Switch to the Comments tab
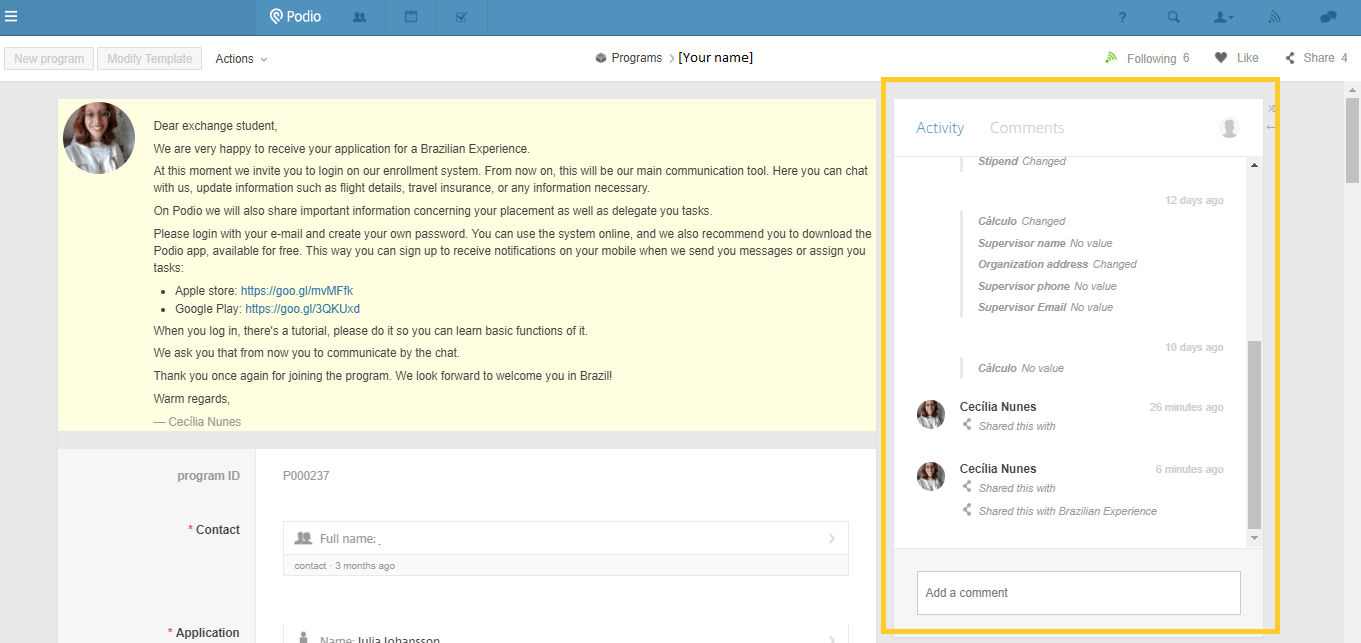Screen dimensions: 1361x643 [1027, 128]
